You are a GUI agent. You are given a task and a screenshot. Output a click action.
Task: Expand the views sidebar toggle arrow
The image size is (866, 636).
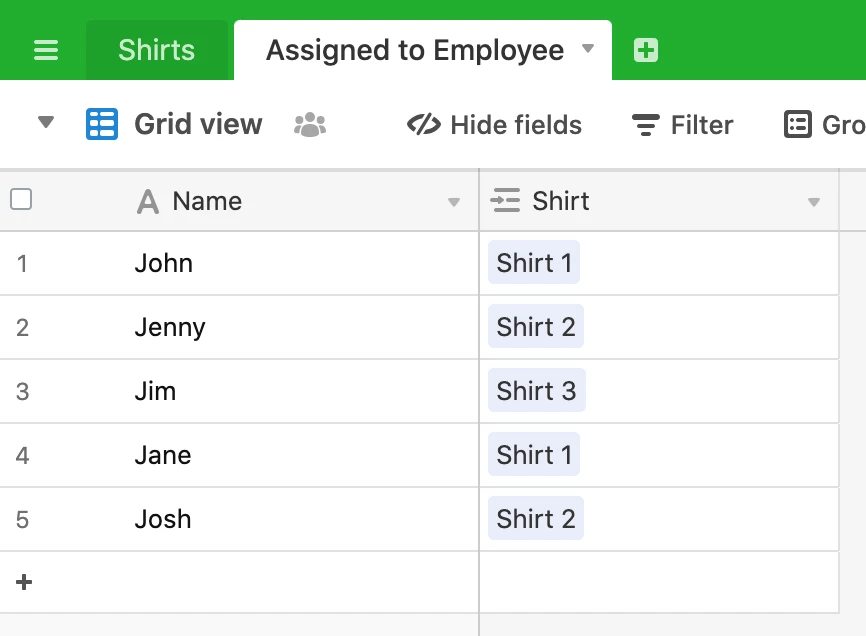point(46,122)
